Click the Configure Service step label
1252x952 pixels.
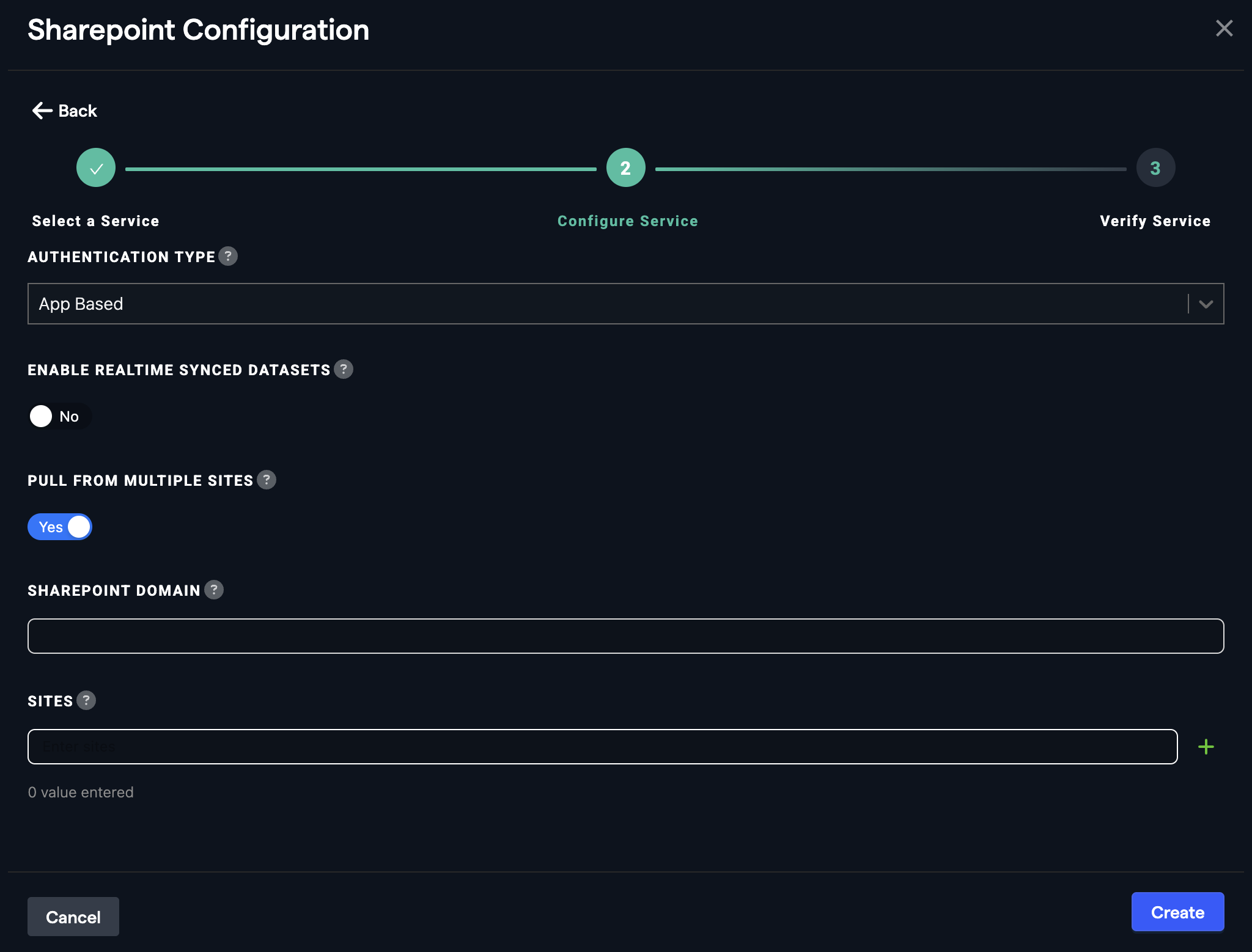click(627, 221)
